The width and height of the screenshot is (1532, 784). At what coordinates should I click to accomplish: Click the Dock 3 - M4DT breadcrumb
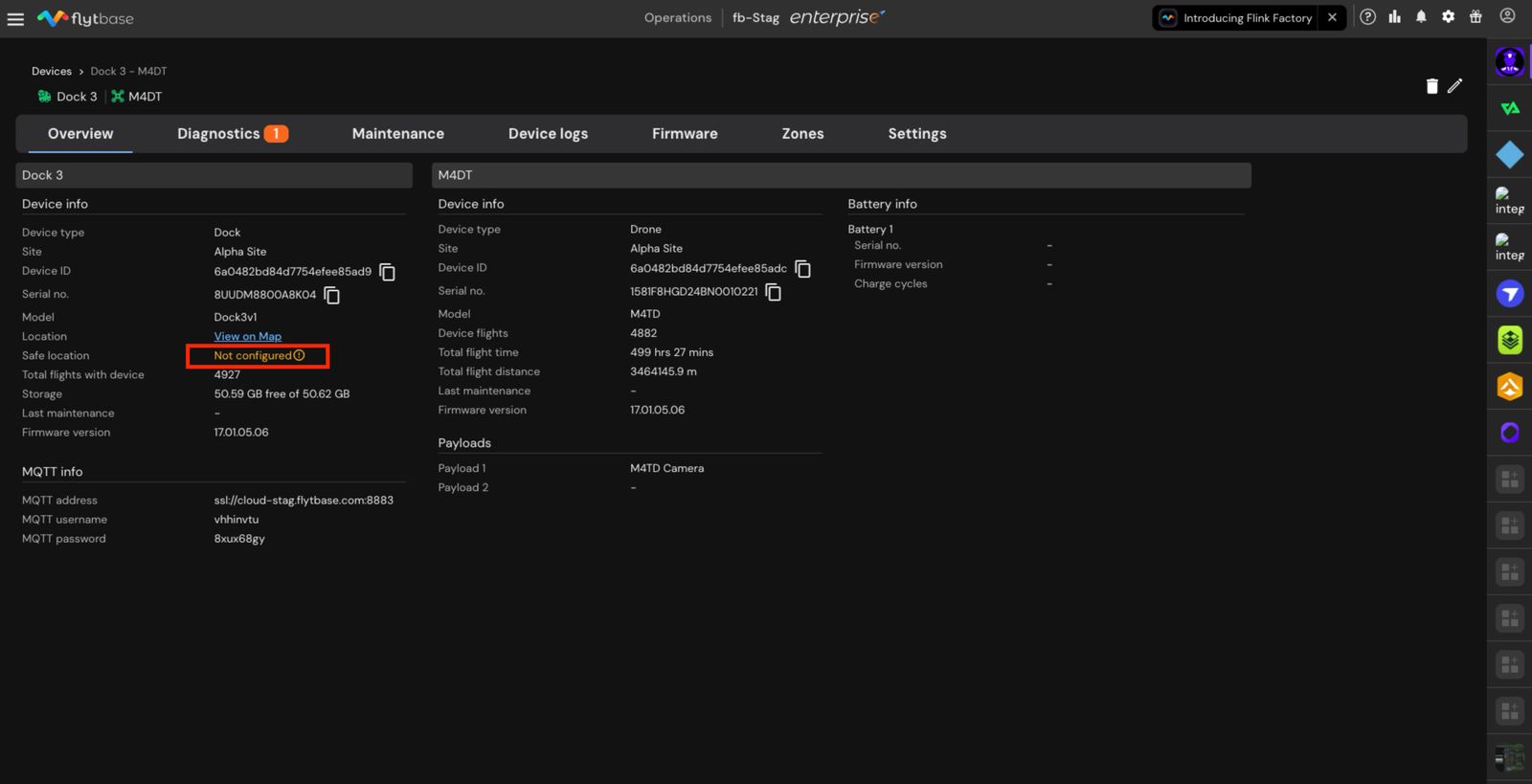pos(128,71)
